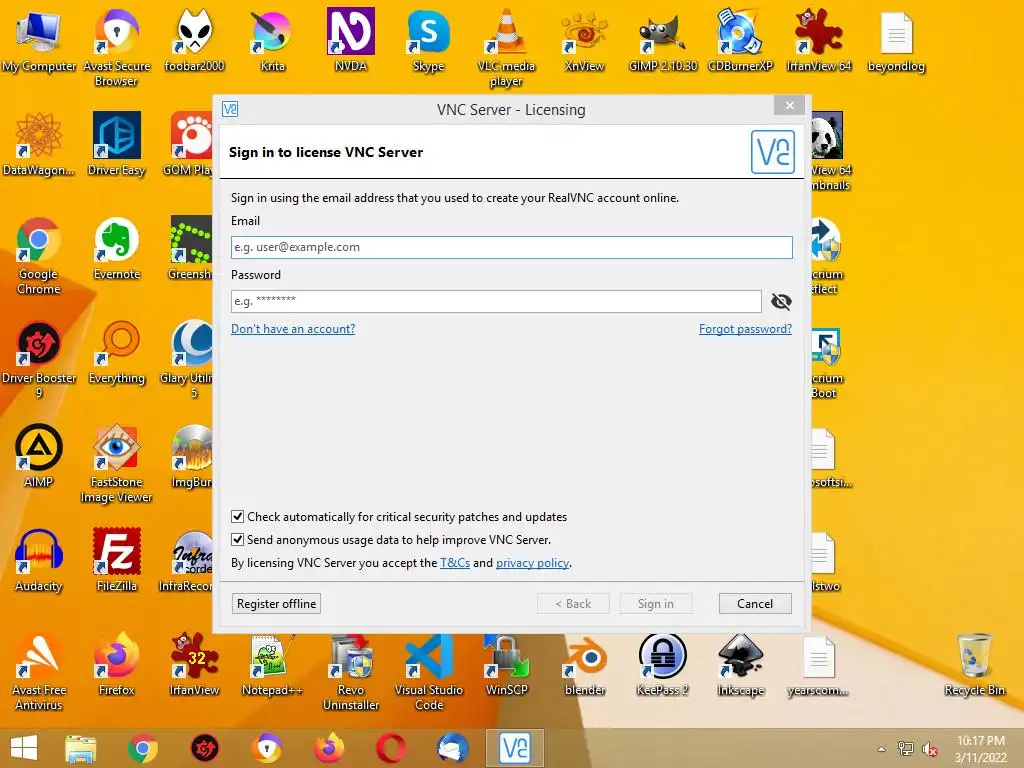
Task: Click the VNC logo in title bar
Action: pyautogui.click(x=230, y=109)
